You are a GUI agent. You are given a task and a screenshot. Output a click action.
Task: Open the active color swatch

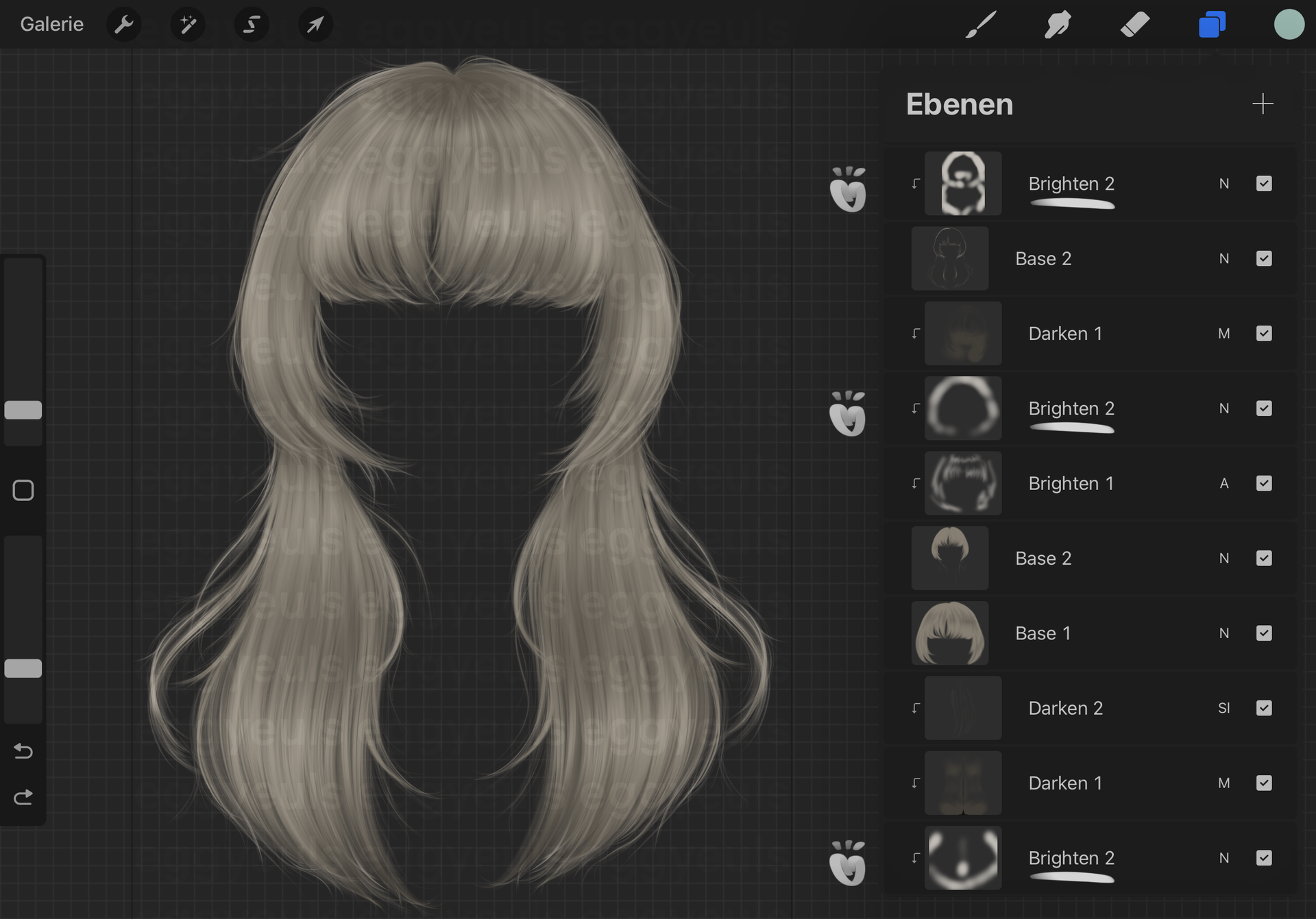[1289, 25]
